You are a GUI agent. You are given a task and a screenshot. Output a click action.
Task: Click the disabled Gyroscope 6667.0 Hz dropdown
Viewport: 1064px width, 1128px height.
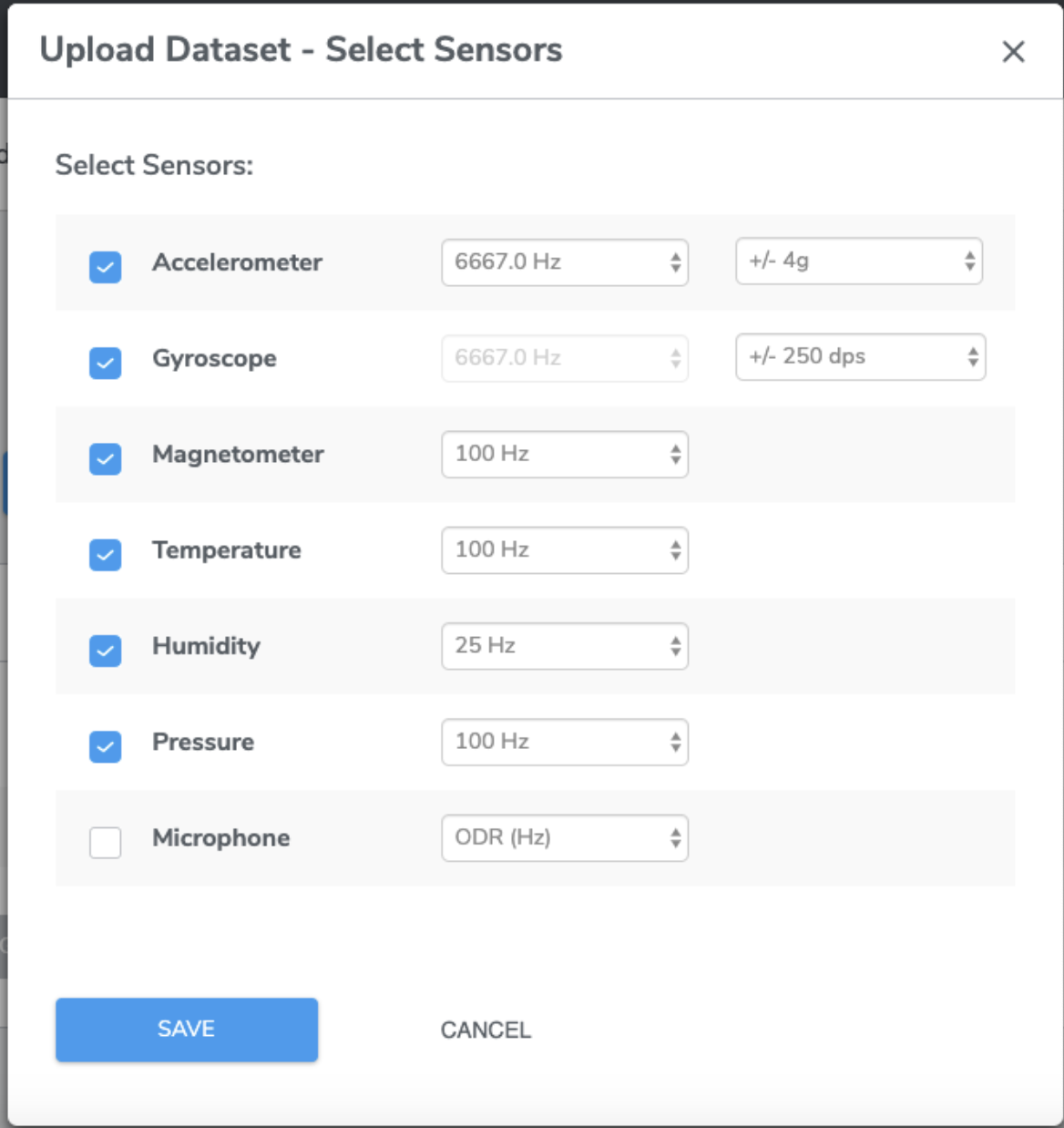(565, 358)
